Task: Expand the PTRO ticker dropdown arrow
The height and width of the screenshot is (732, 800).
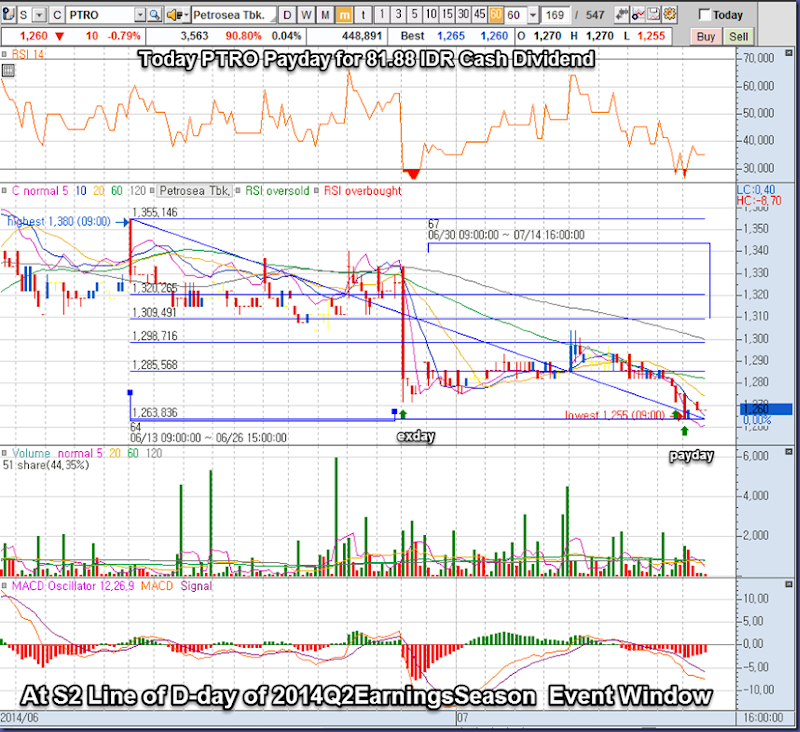Action: 140,15
